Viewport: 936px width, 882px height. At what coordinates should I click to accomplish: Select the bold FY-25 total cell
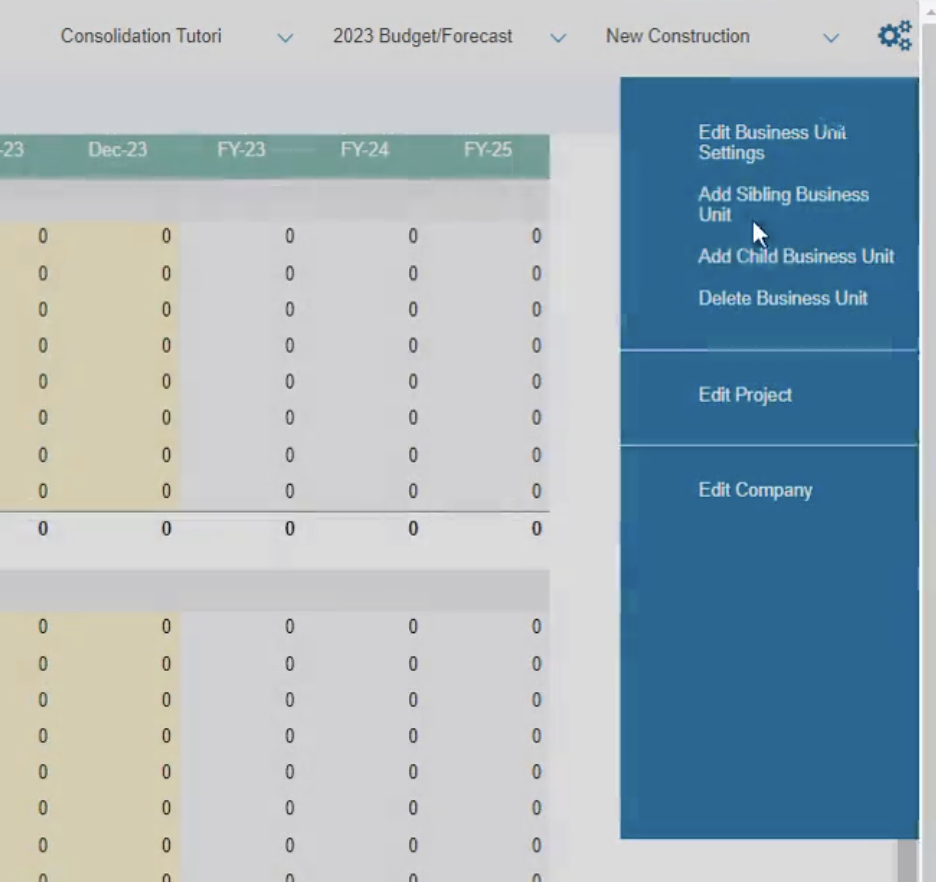536,529
